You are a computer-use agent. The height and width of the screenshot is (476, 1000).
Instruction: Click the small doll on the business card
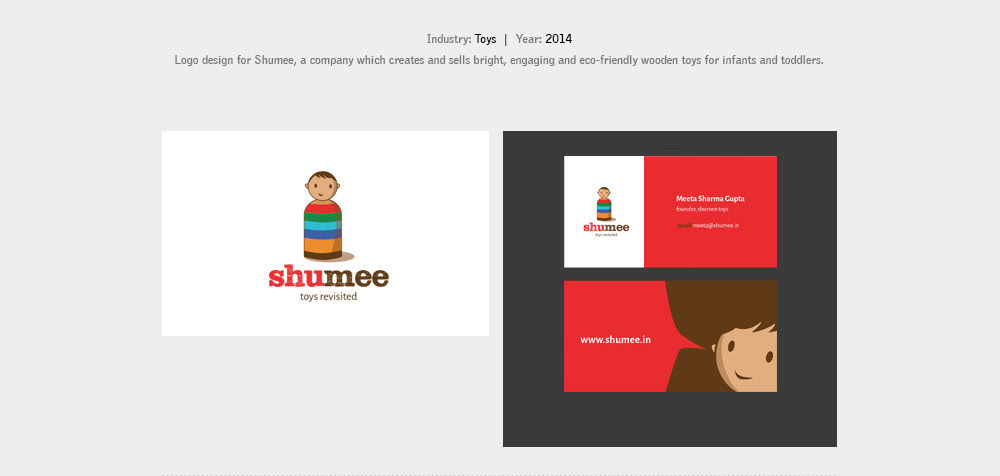[x=604, y=203]
